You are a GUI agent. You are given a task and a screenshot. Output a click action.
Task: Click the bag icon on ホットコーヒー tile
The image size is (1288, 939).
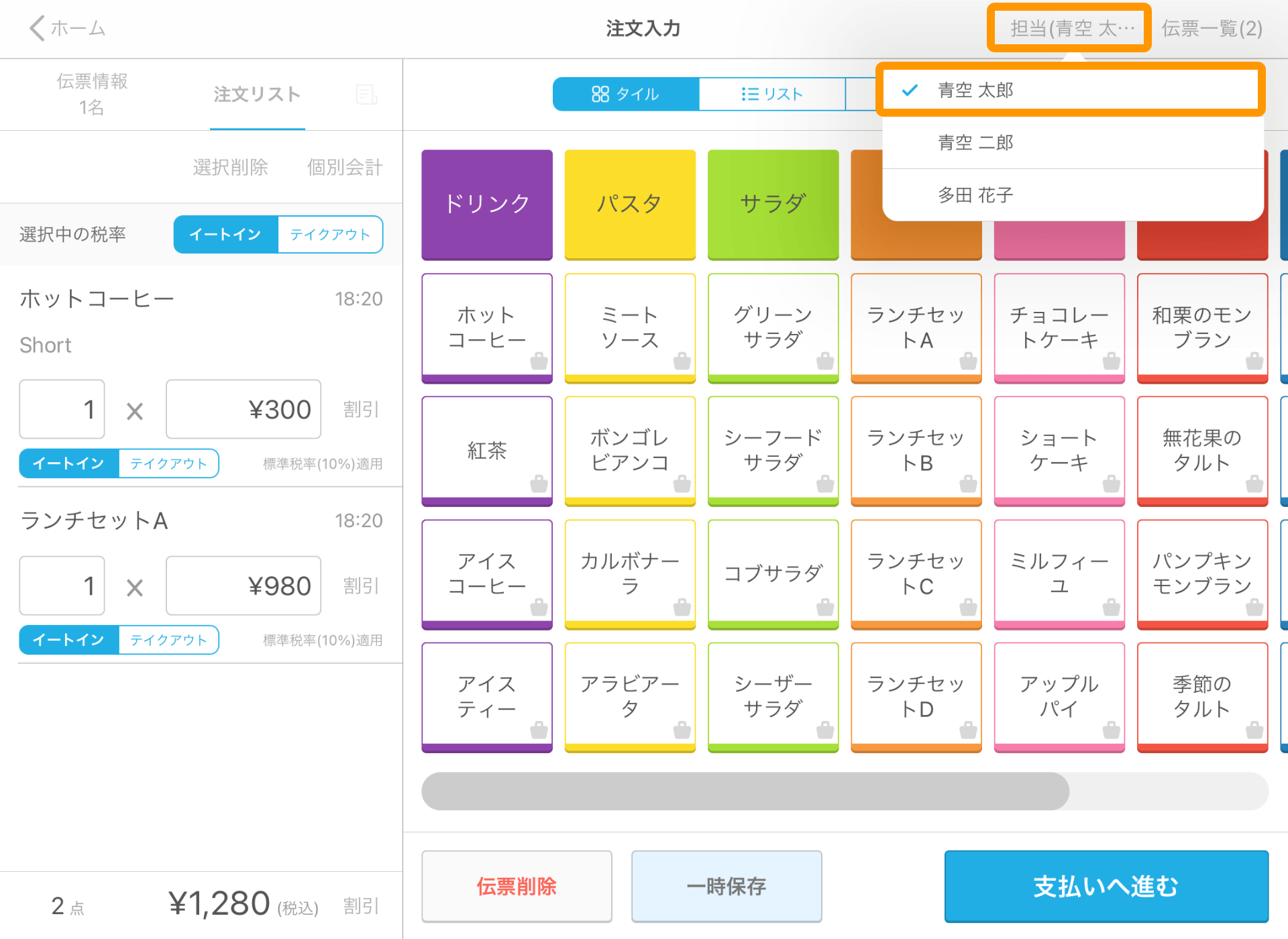pos(539,361)
